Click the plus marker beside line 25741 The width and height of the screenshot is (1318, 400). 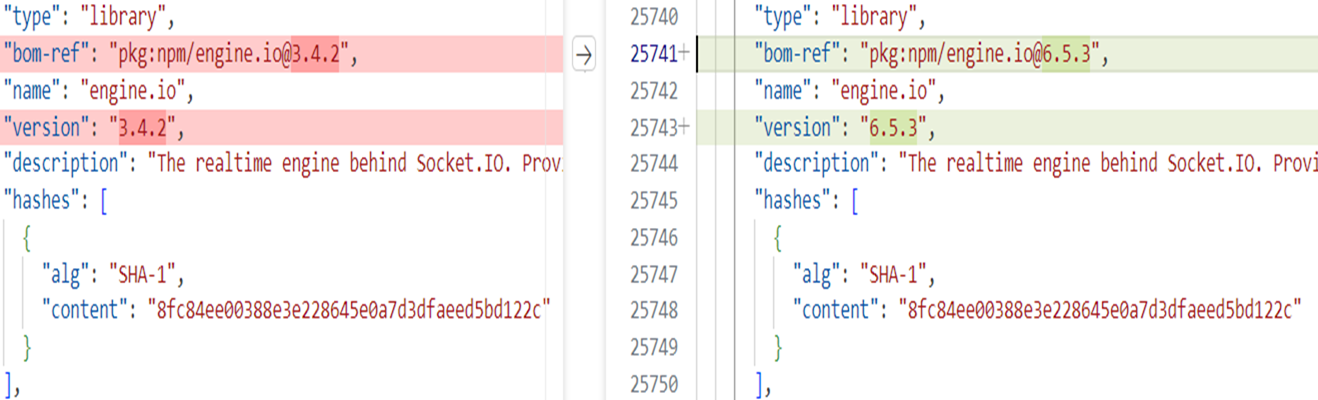(x=684, y=55)
